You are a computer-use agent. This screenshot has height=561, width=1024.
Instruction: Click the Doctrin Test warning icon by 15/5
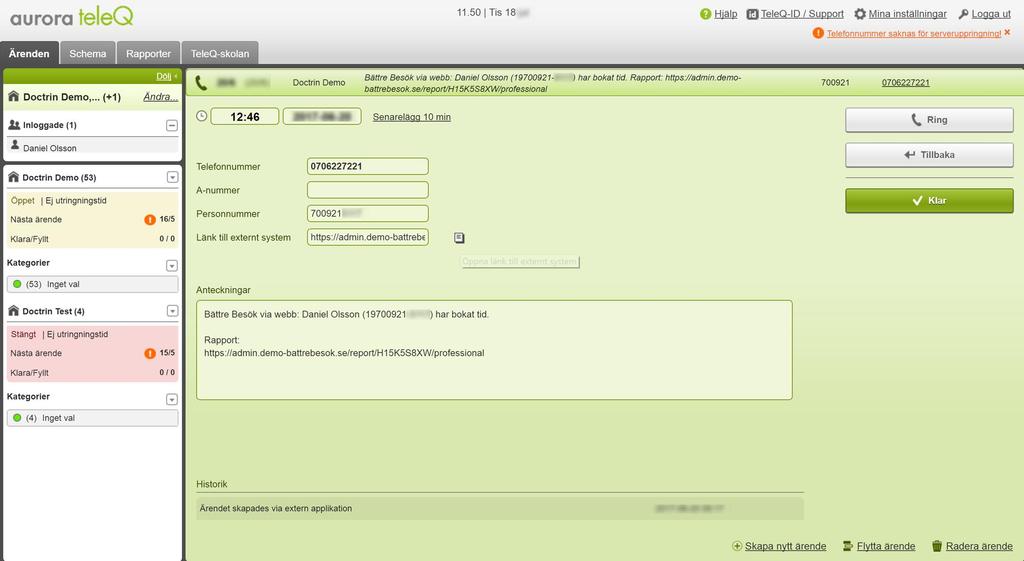click(x=150, y=353)
